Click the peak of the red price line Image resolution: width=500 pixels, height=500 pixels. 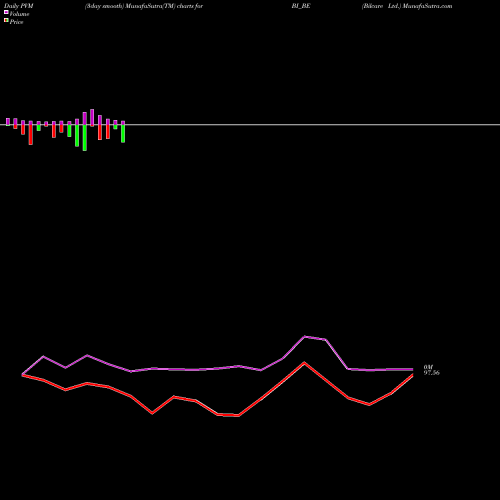point(304,363)
